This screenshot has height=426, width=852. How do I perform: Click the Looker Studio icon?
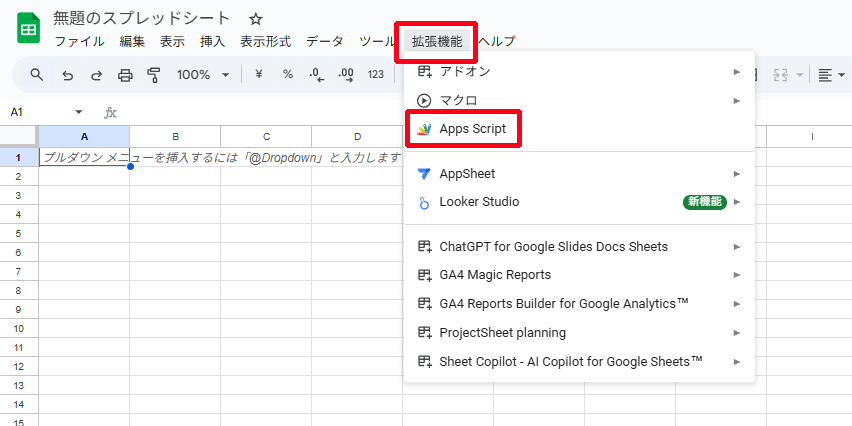pyautogui.click(x=424, y=203)
